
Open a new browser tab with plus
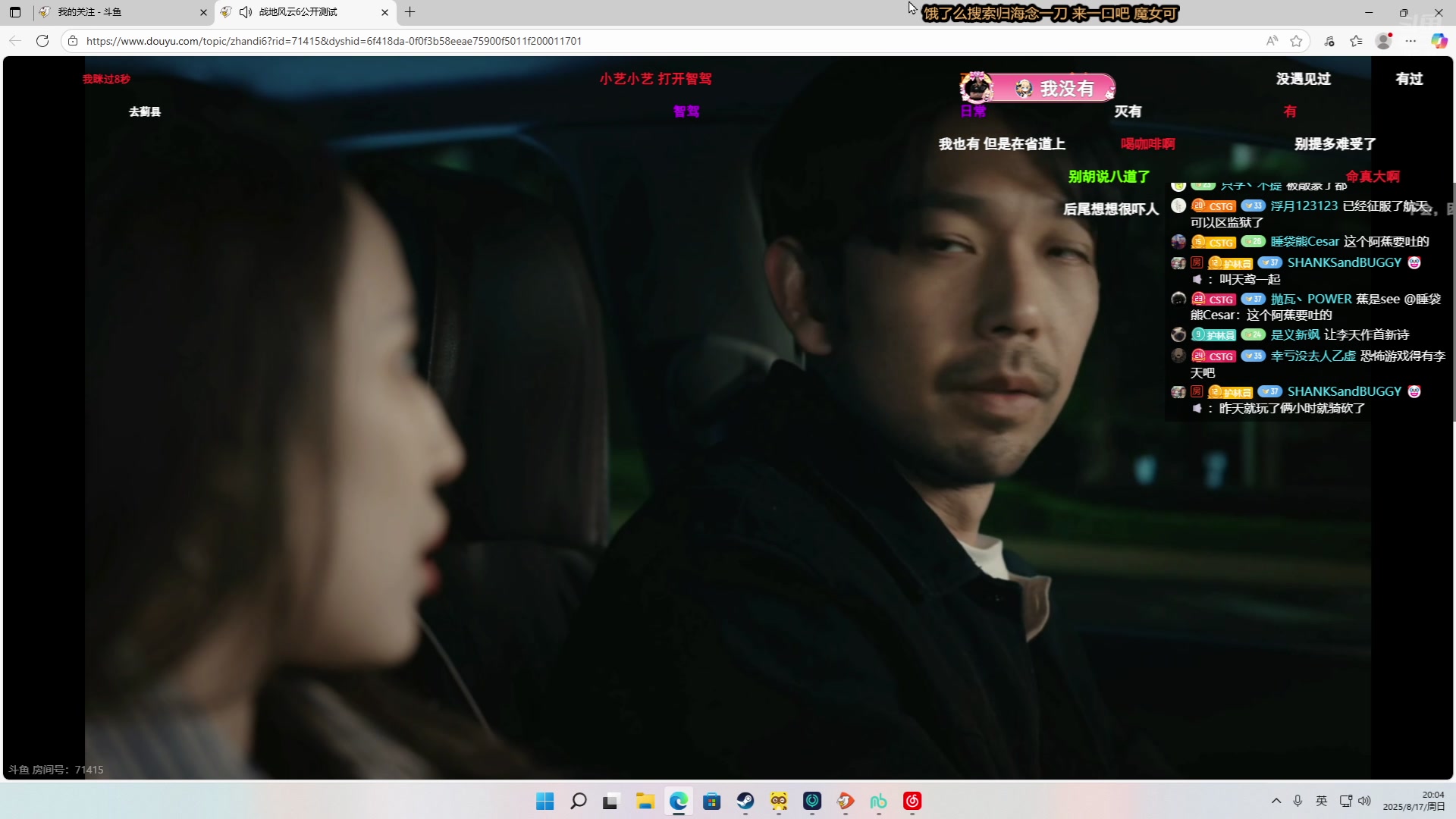410,12
